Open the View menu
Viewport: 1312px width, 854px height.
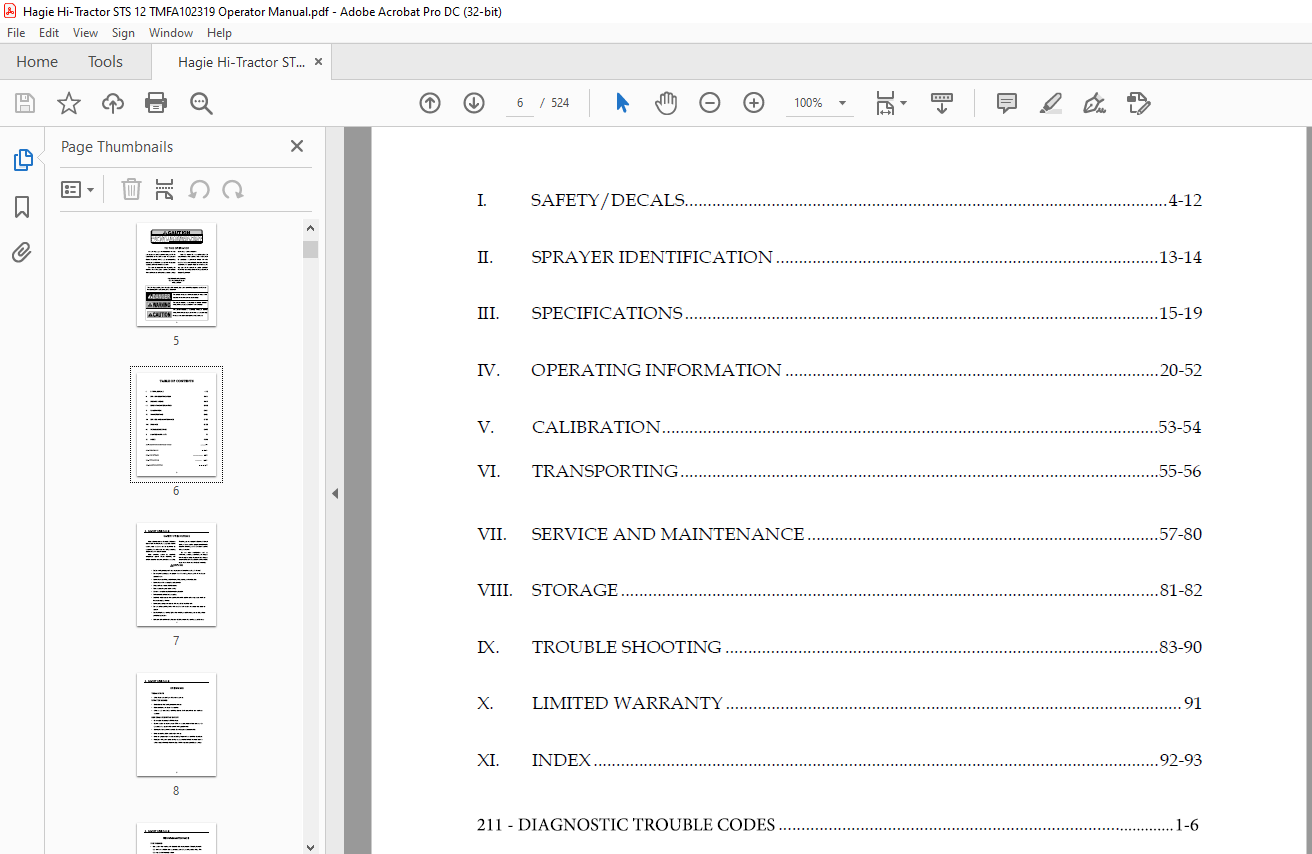pos(86,33)
